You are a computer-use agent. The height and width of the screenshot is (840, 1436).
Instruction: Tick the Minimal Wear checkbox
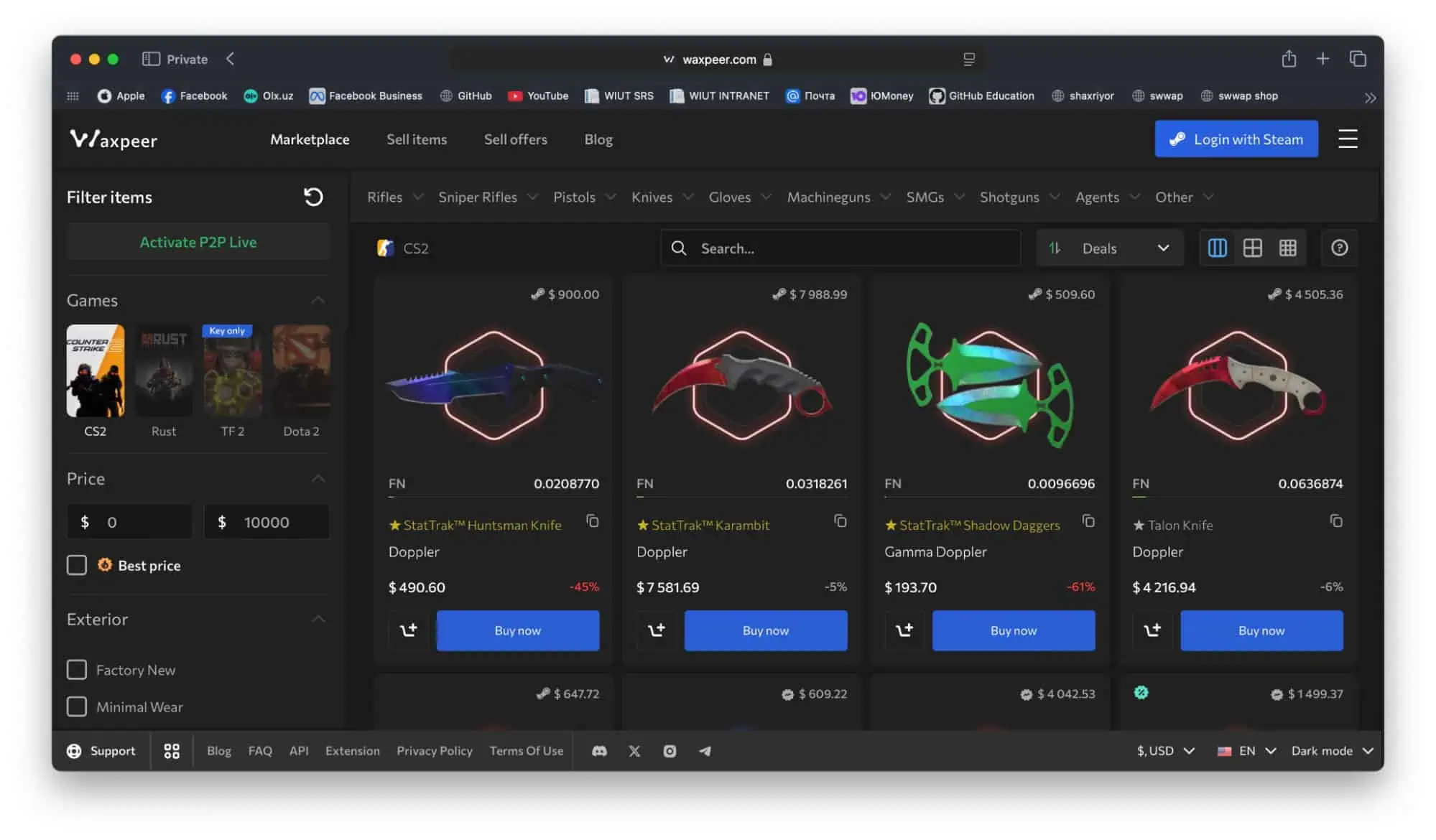pos(77,706)
